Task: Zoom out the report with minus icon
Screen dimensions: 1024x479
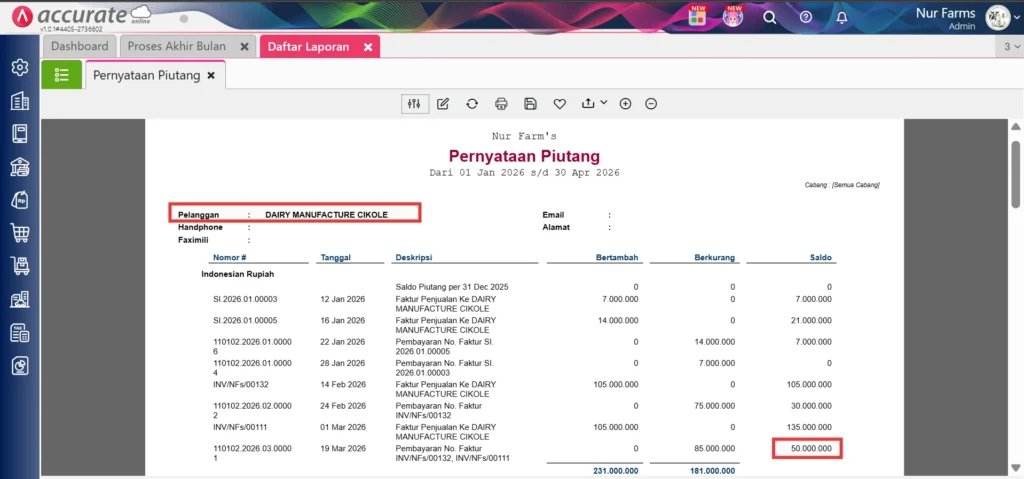Action: click(651, 104)
